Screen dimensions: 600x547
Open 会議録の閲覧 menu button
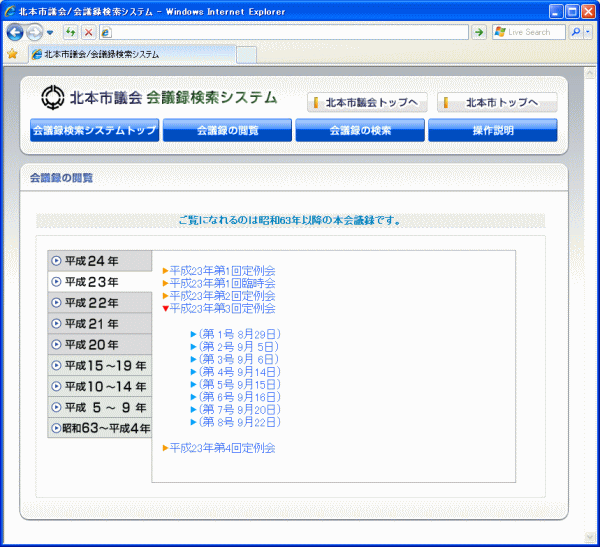[227, 130]
